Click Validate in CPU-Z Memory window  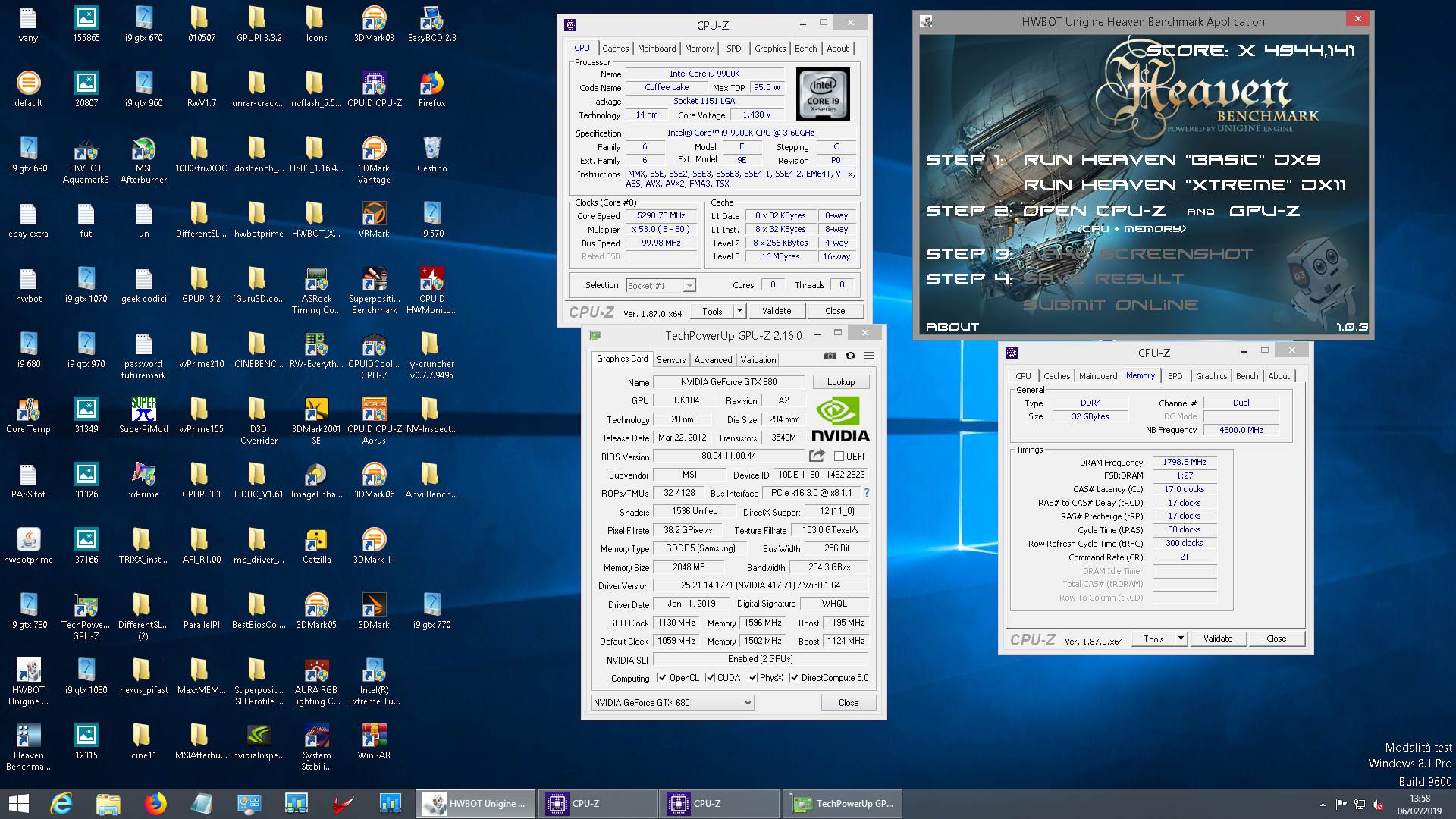(x=1218, y=639)
